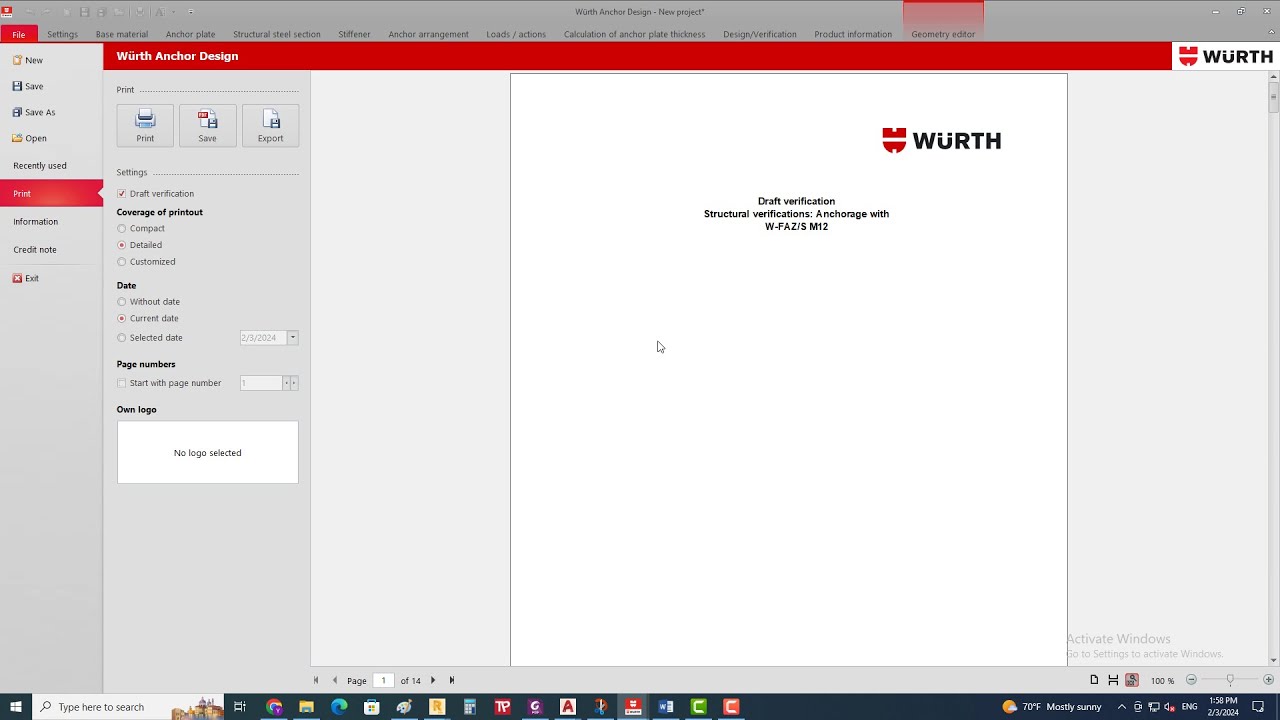The height and width of the screenshot is (720, 1280).
Task: Switch to whole page view
Action: pos(1094,680)
